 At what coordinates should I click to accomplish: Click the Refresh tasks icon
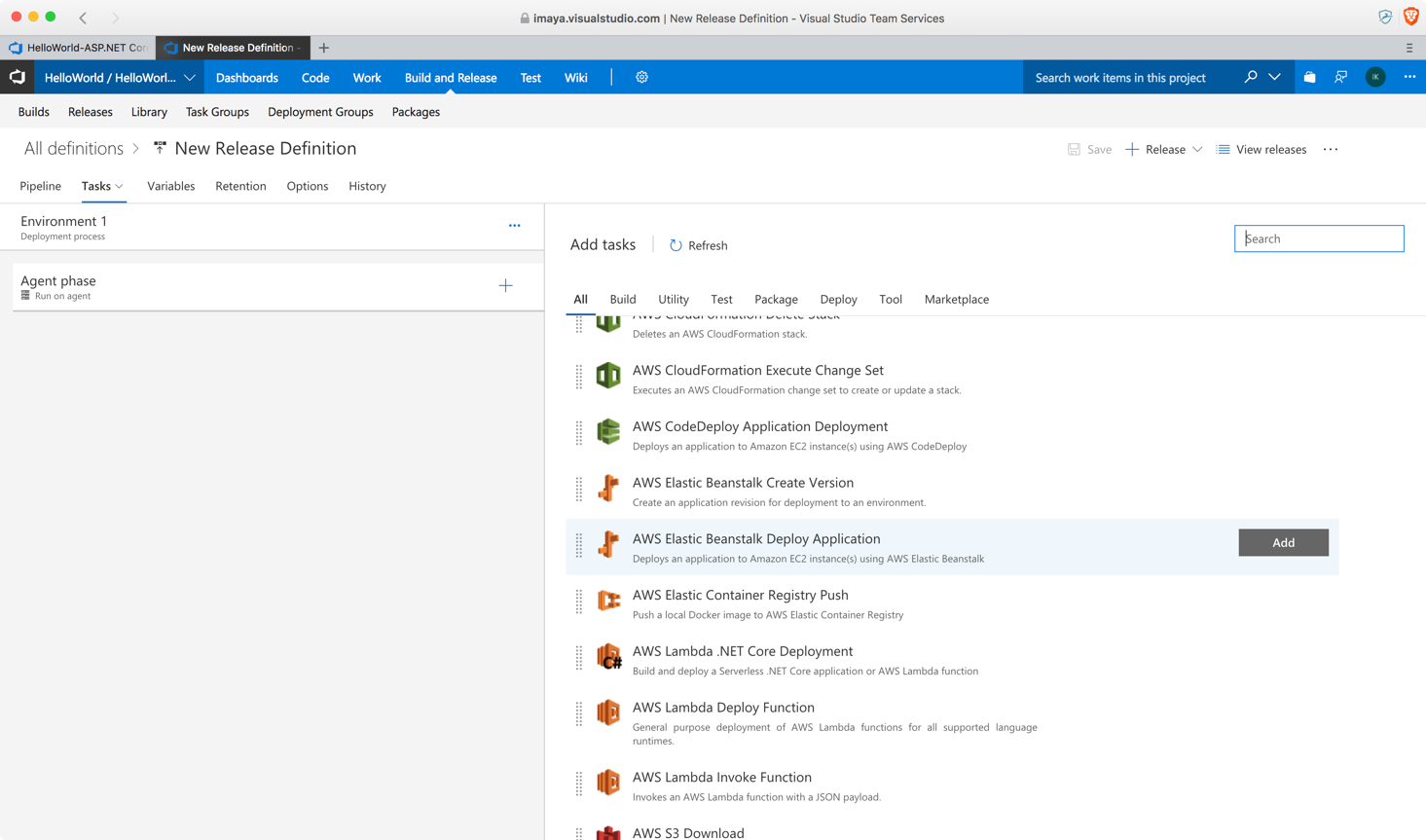[x=676, y=245]
